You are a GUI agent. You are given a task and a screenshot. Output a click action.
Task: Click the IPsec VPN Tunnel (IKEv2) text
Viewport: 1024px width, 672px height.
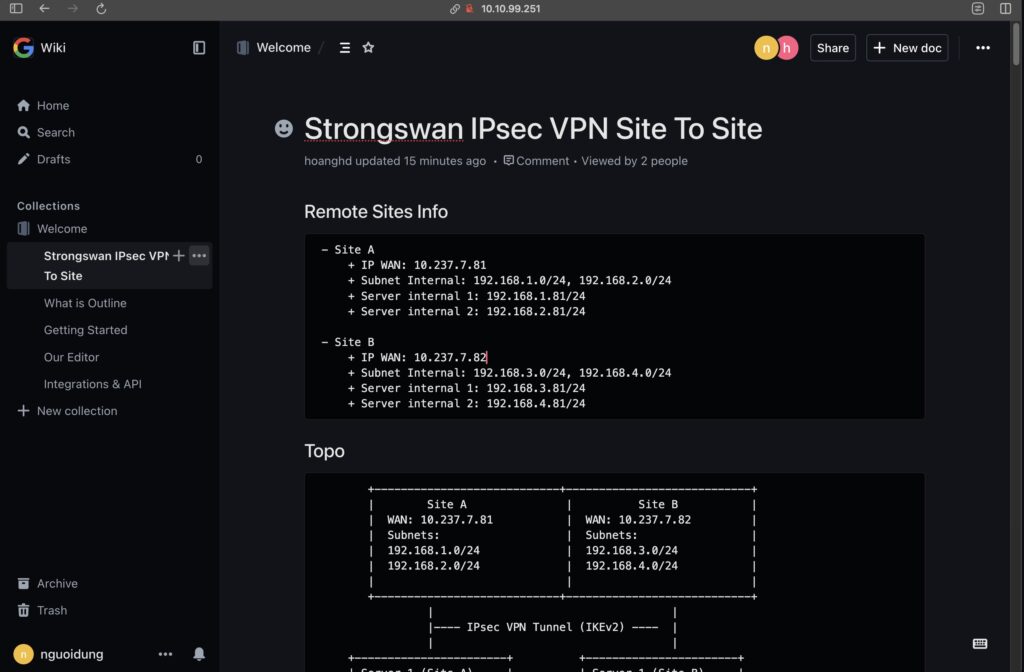pyautogui.click(x=545, y=627)
